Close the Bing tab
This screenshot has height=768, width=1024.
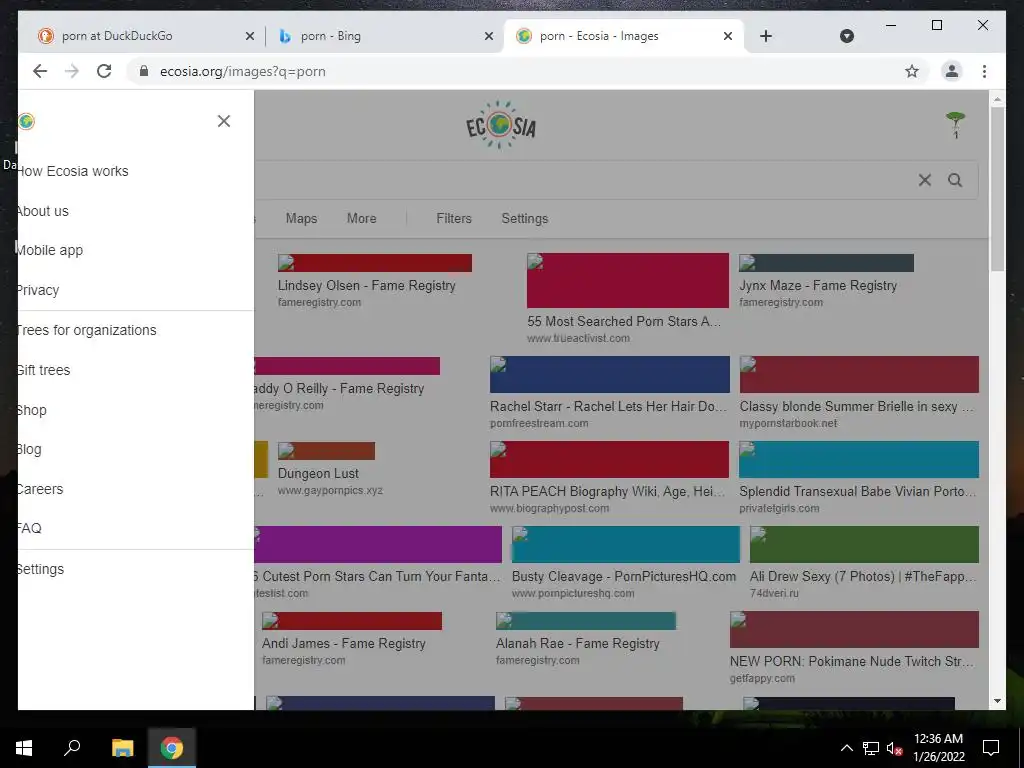(x=488, y=37)
